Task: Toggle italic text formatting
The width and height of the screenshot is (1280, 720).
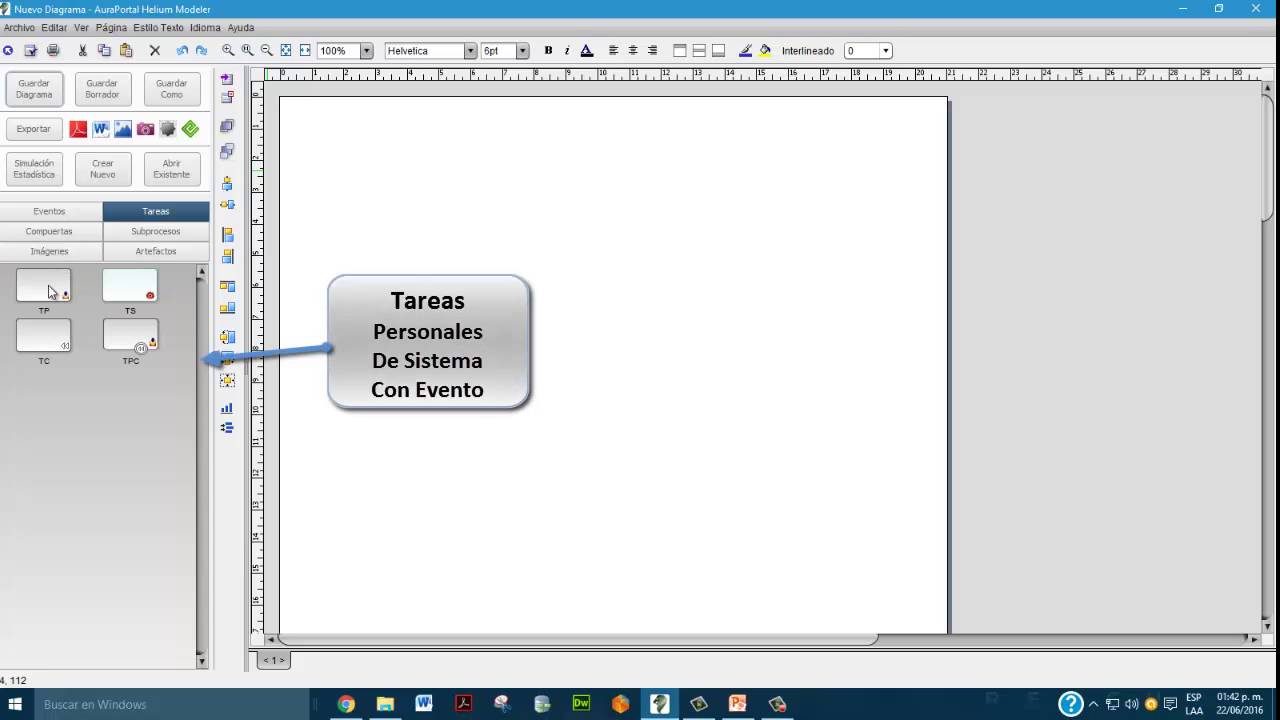Action: (x=567, y=50)
